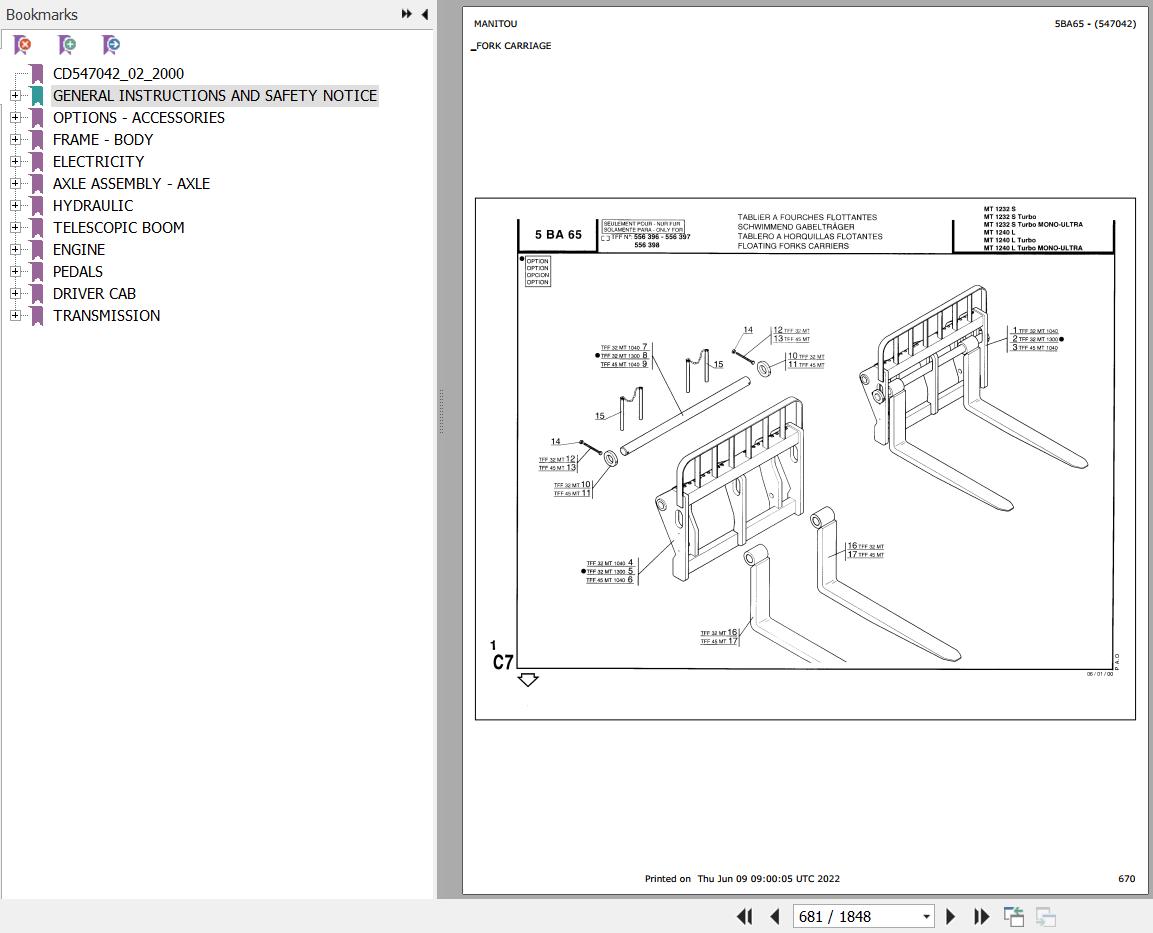The width and height of the screenshot is (1153, 933).
Task: Expand the FRAME - BODY bookmark
Action: pyautogui.click(x=15, y=140)
